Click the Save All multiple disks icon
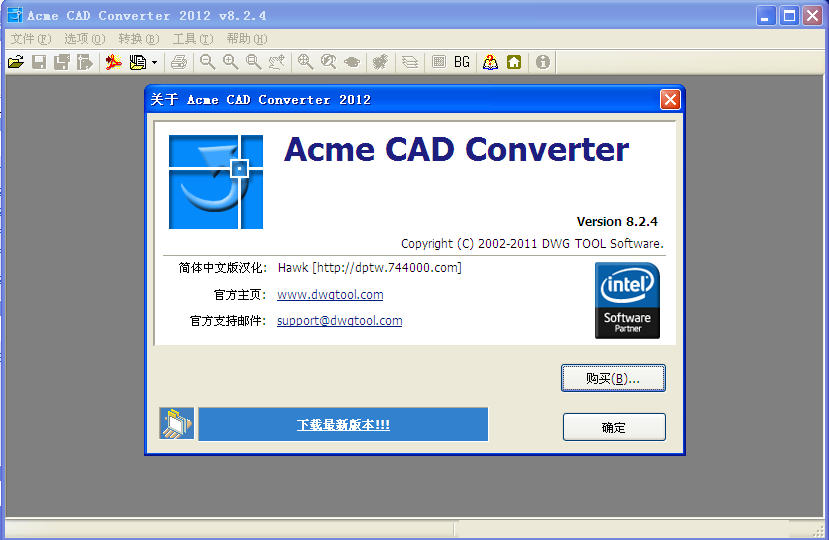 61,62
